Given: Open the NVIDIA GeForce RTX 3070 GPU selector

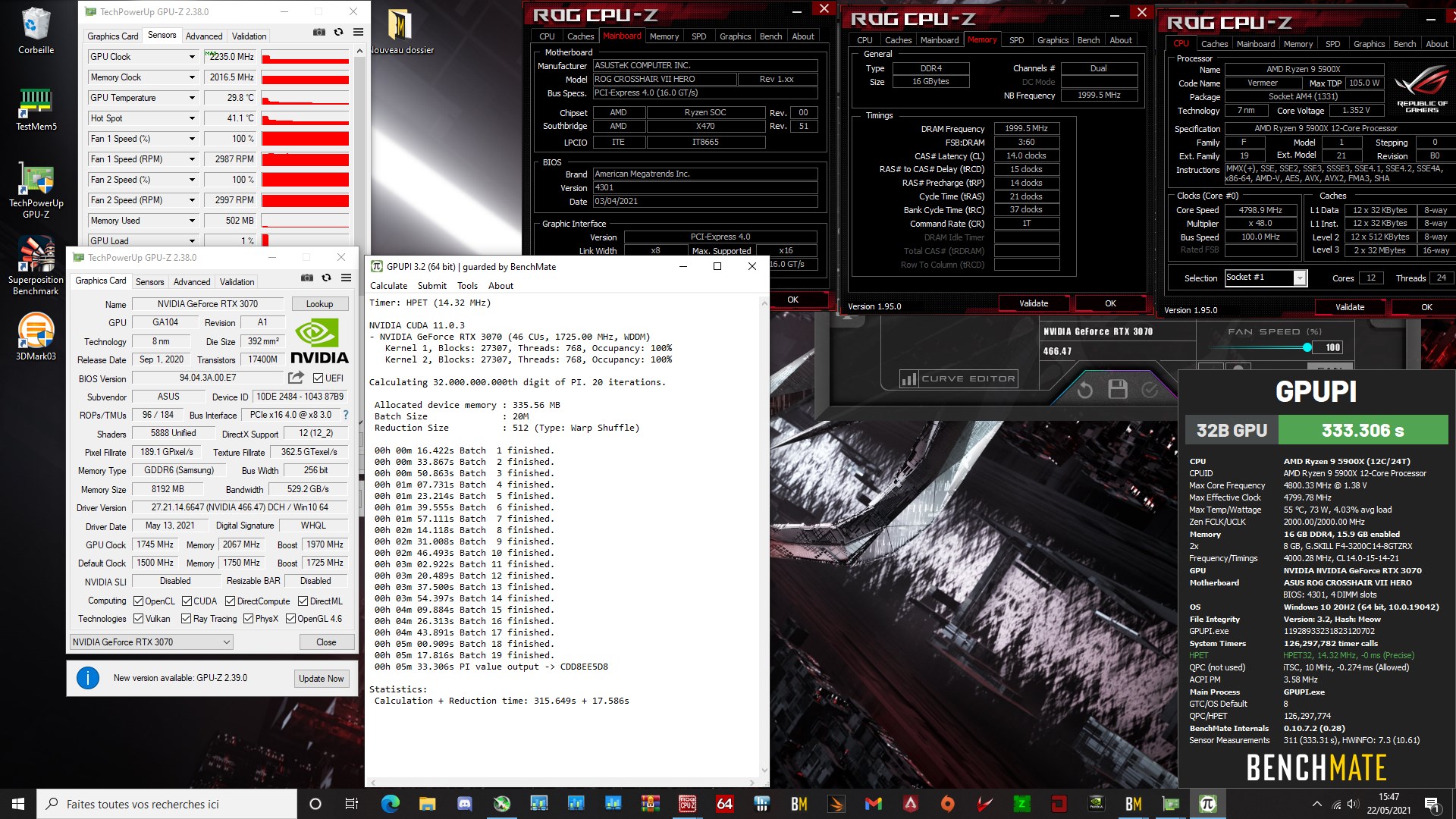Looking at the screenshot, I should (151, 642).
